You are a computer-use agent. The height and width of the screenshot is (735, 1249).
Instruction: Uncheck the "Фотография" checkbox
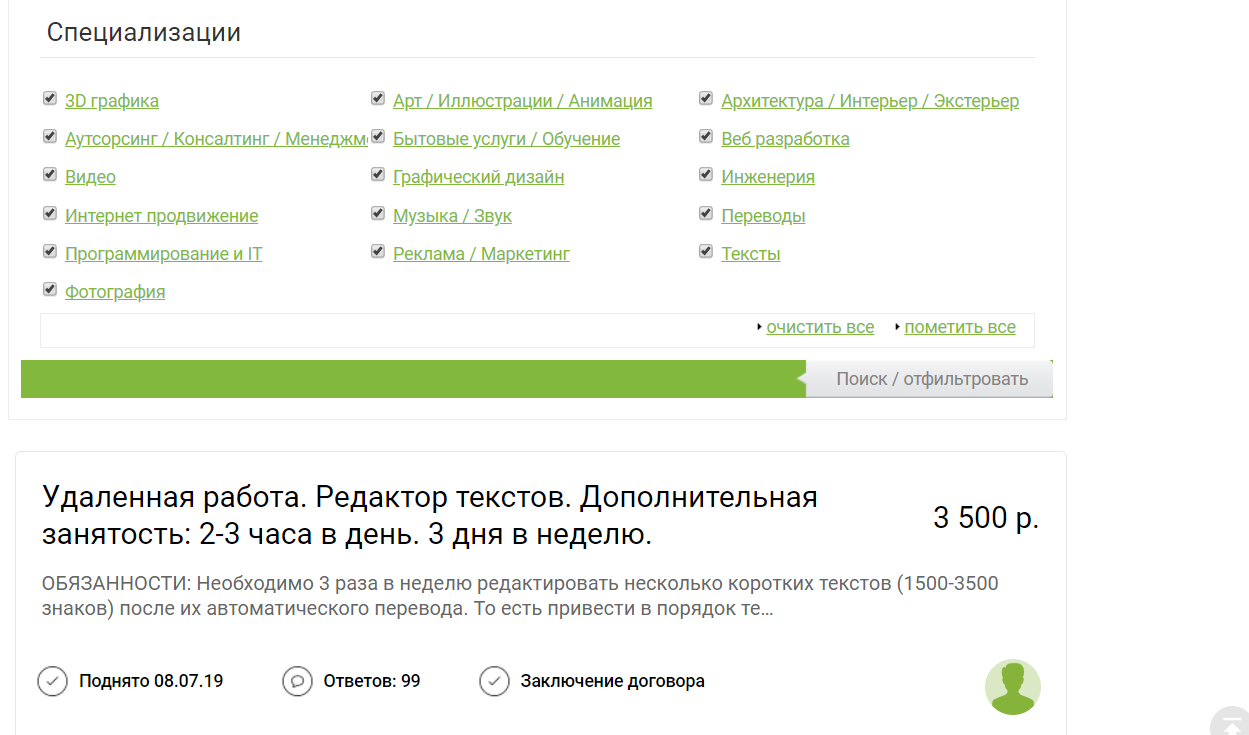pyautogui.click(x=50, y=288)
